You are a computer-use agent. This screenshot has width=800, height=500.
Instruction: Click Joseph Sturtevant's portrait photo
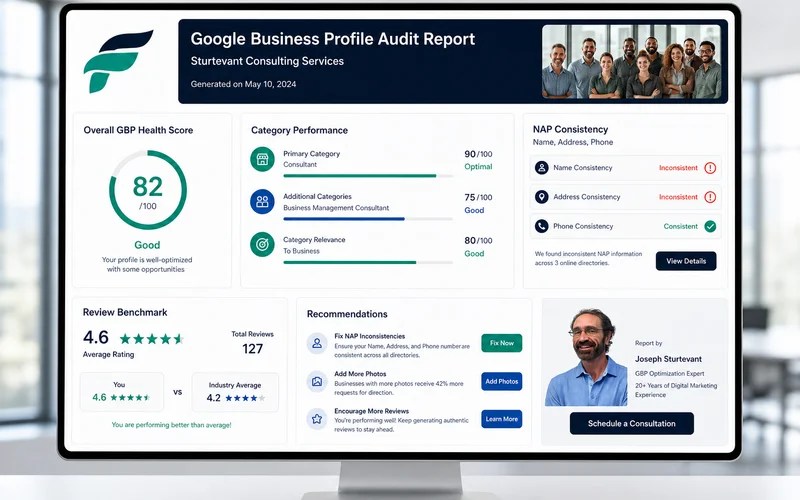[587, 357]
